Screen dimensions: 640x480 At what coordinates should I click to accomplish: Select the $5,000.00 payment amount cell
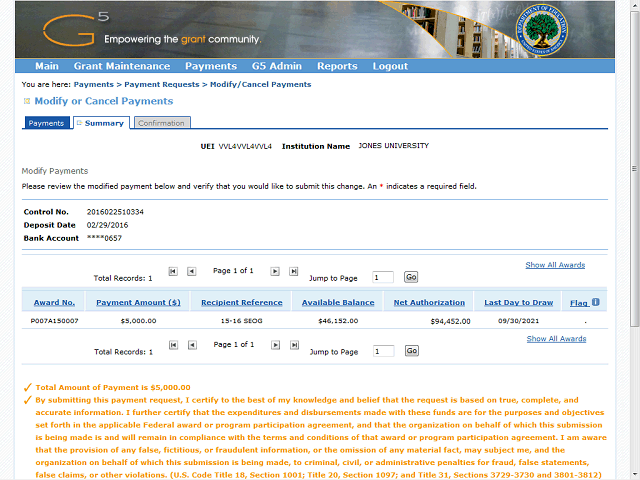pyautogui.click(x=138, y=321)
